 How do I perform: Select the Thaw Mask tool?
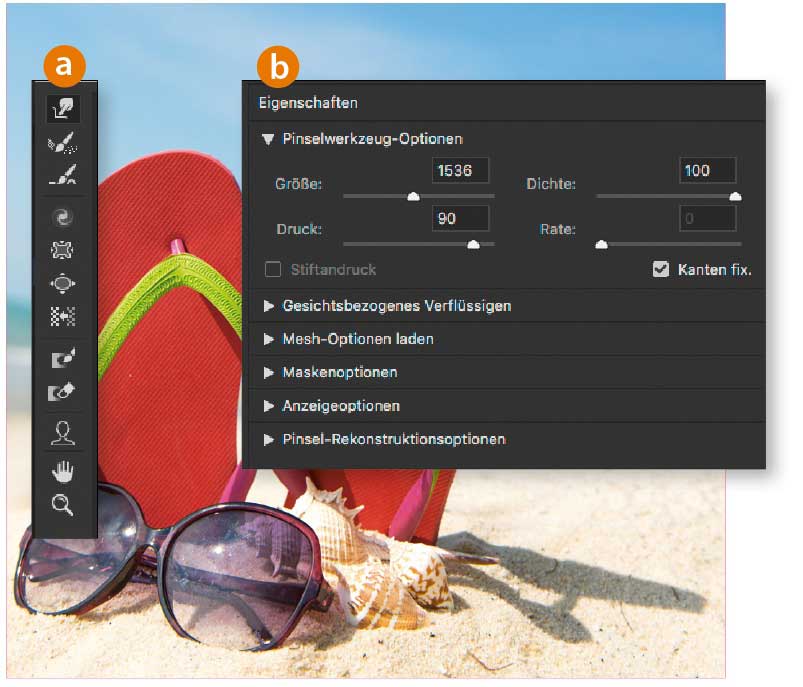pyautogui.click(x=62, y=392)
